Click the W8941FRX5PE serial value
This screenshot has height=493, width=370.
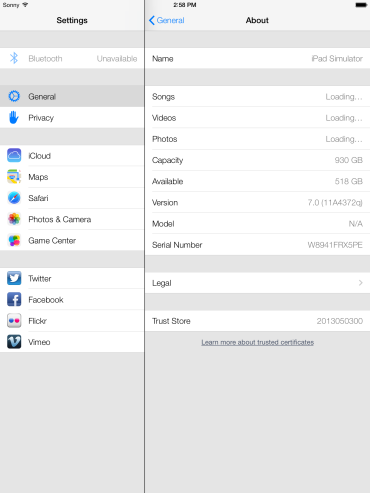click(x=335, y=245)
